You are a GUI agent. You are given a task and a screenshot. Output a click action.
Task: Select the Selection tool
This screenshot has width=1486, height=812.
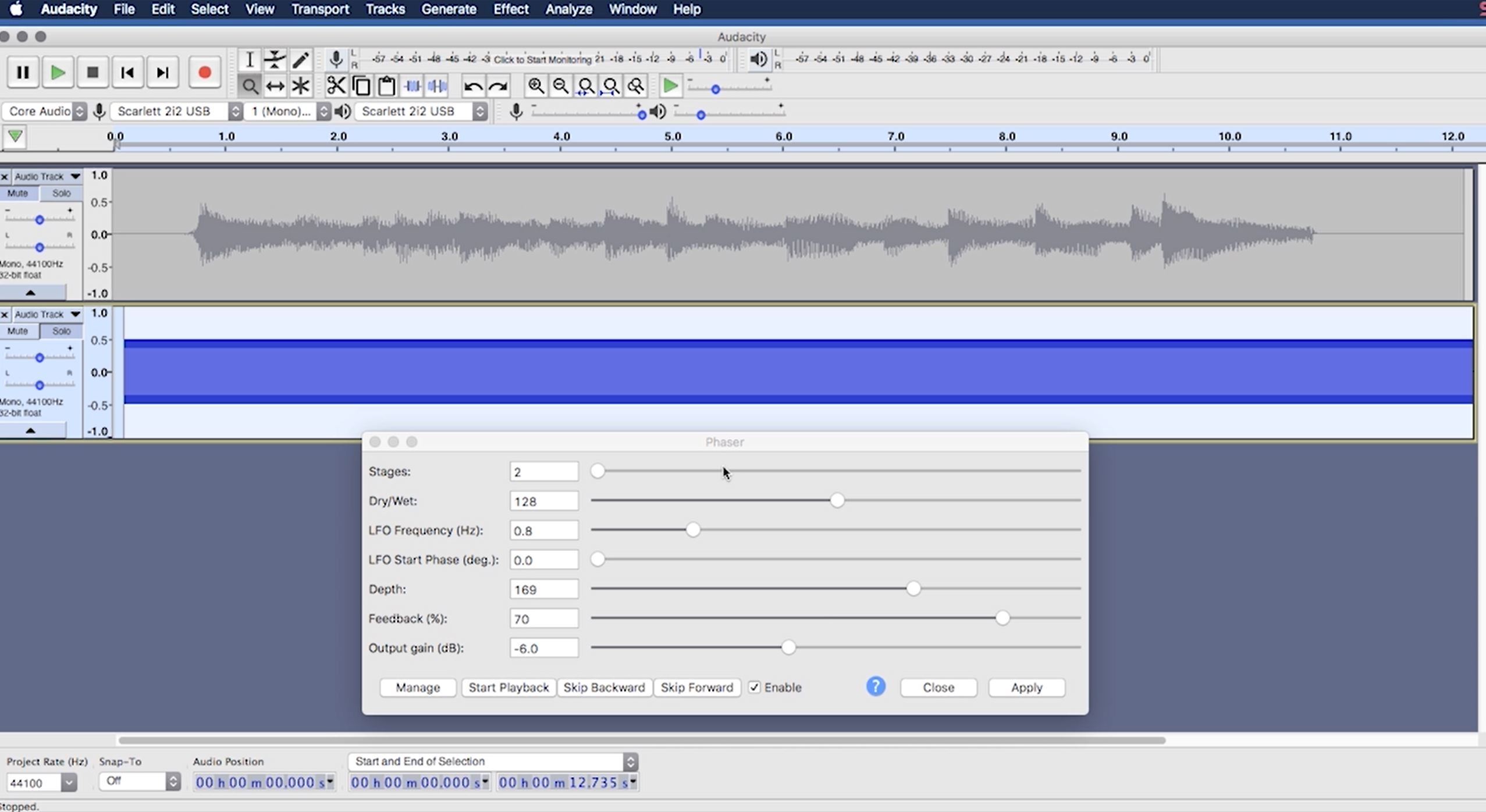[x=250, y=59]
